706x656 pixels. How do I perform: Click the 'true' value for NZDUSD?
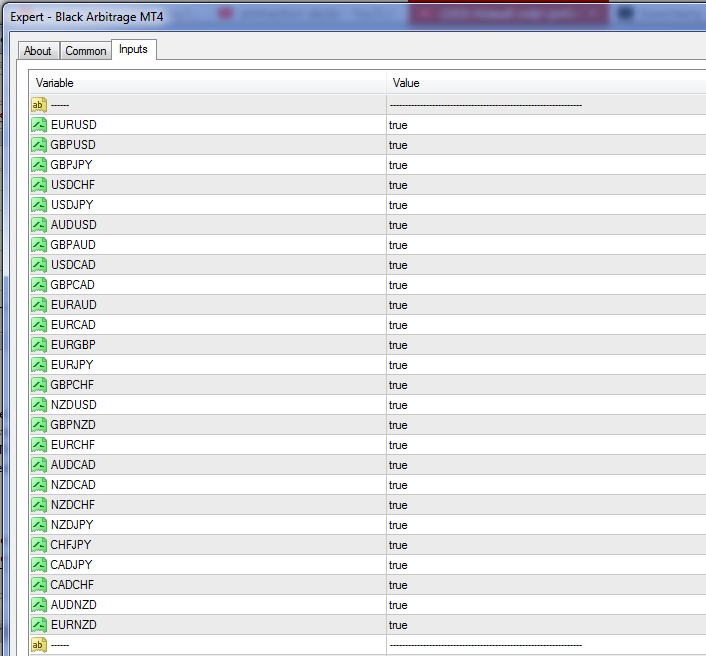tap(398, 405)
